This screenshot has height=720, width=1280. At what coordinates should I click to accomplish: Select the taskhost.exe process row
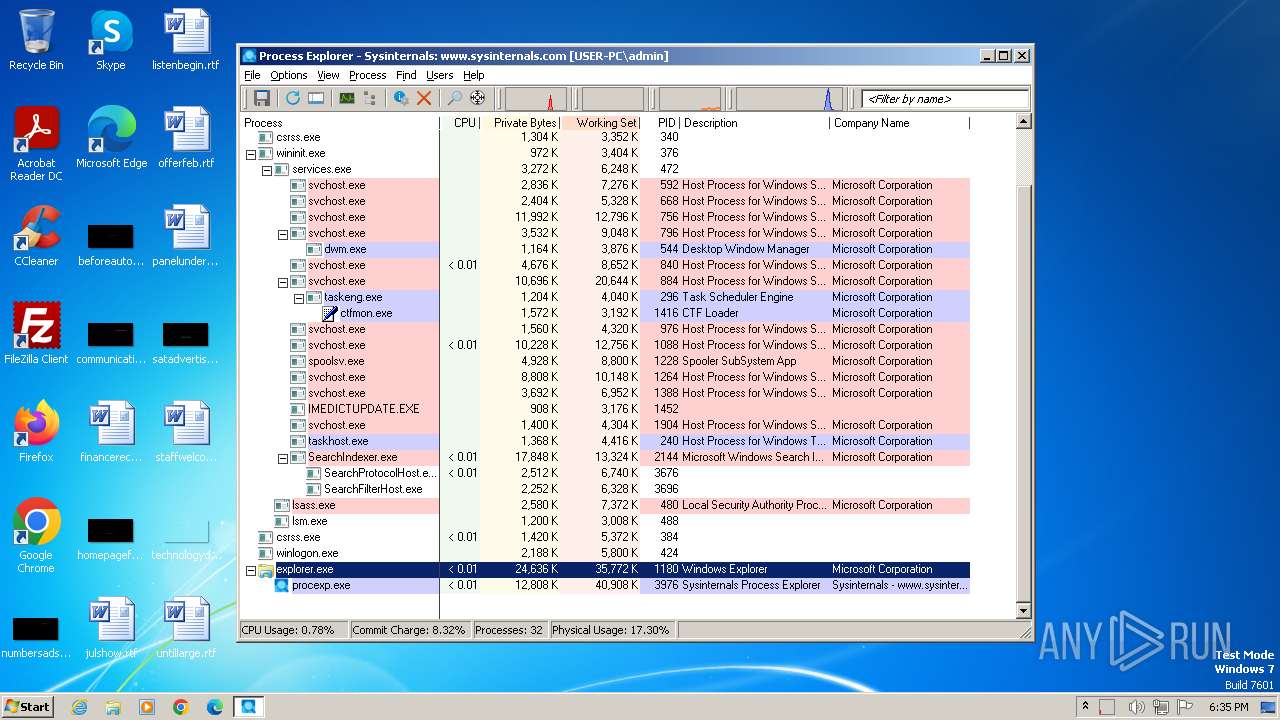coord(605,442)
